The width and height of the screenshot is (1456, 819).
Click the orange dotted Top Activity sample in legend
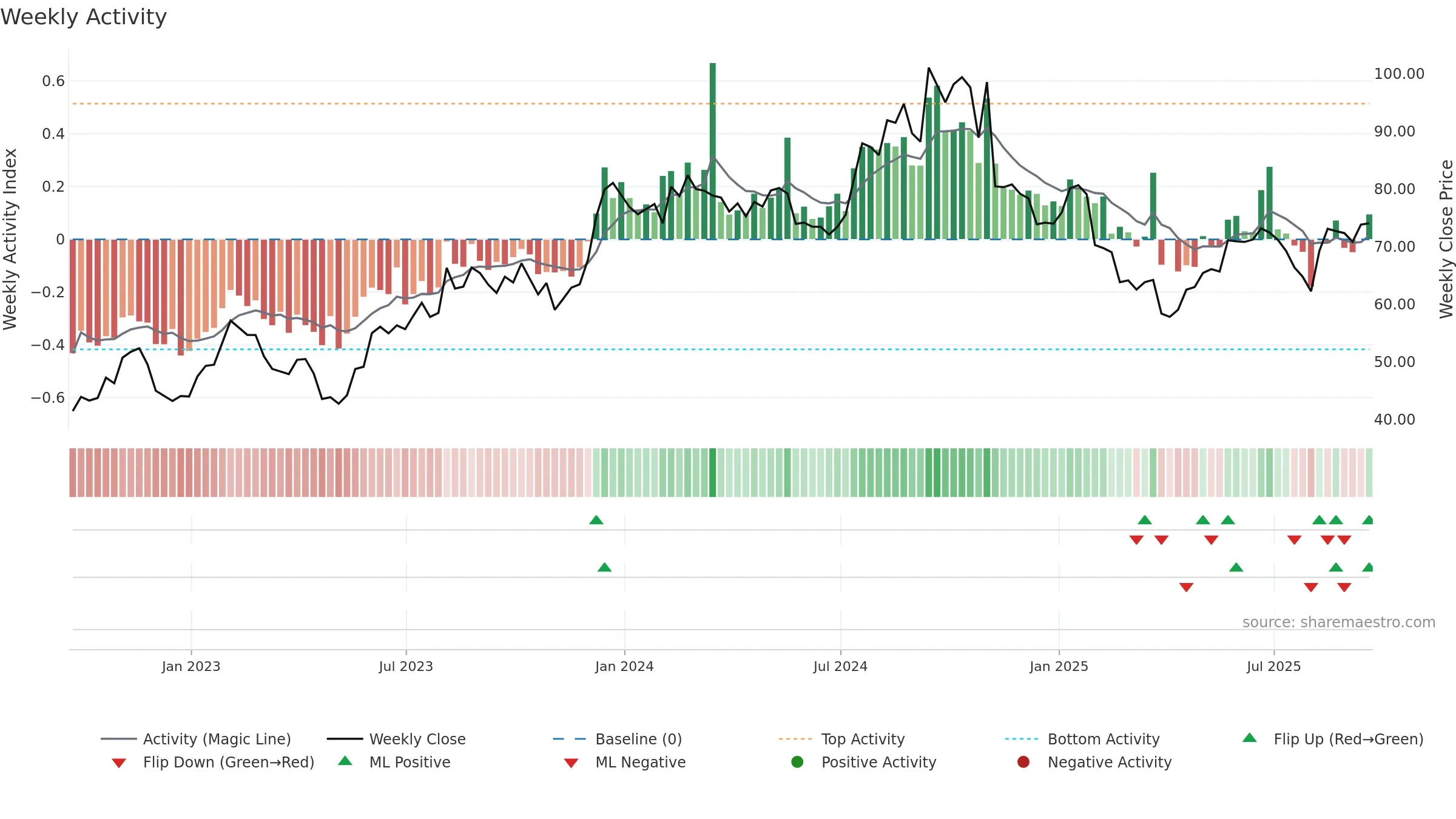pyautogui.click(x=796, y=739)
